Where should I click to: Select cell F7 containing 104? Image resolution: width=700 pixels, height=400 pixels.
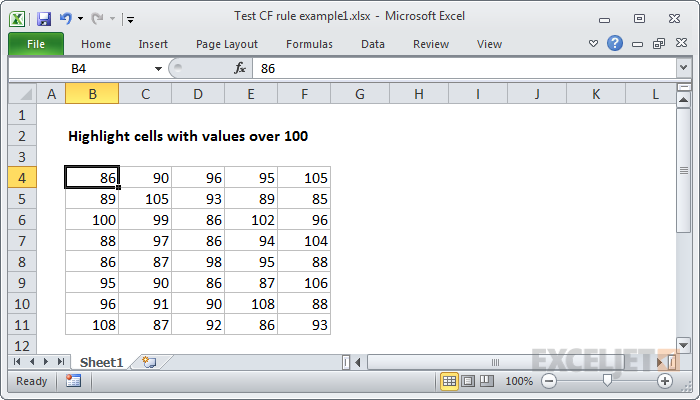(304, 241)
